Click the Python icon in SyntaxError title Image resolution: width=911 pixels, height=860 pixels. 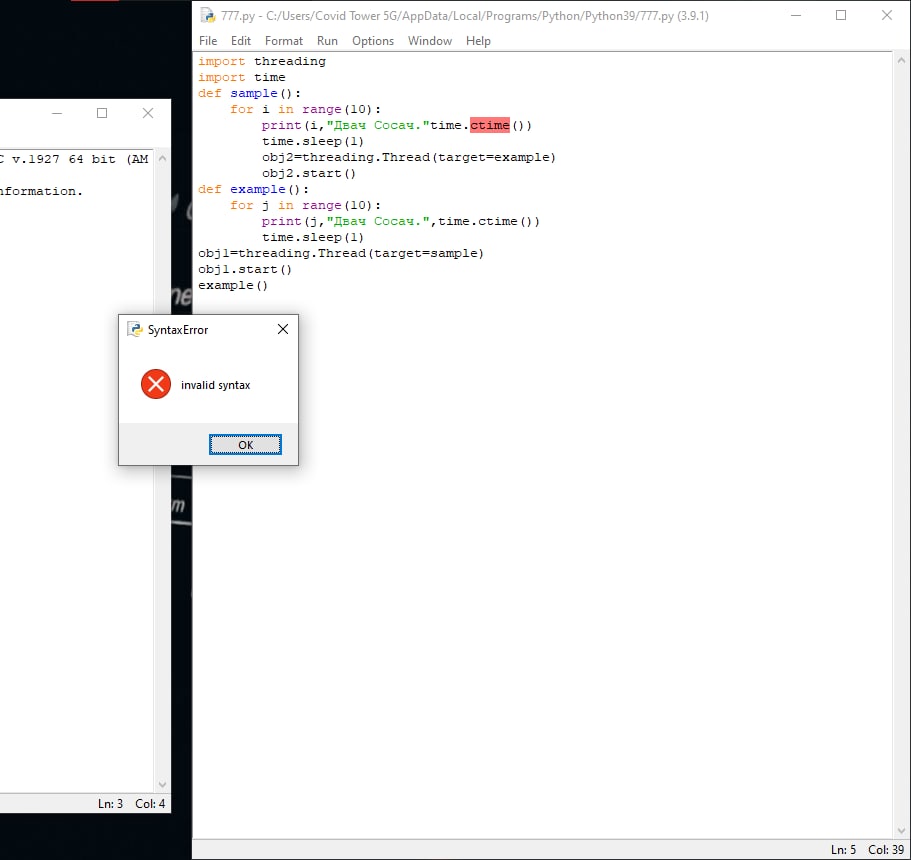point(135,329)
